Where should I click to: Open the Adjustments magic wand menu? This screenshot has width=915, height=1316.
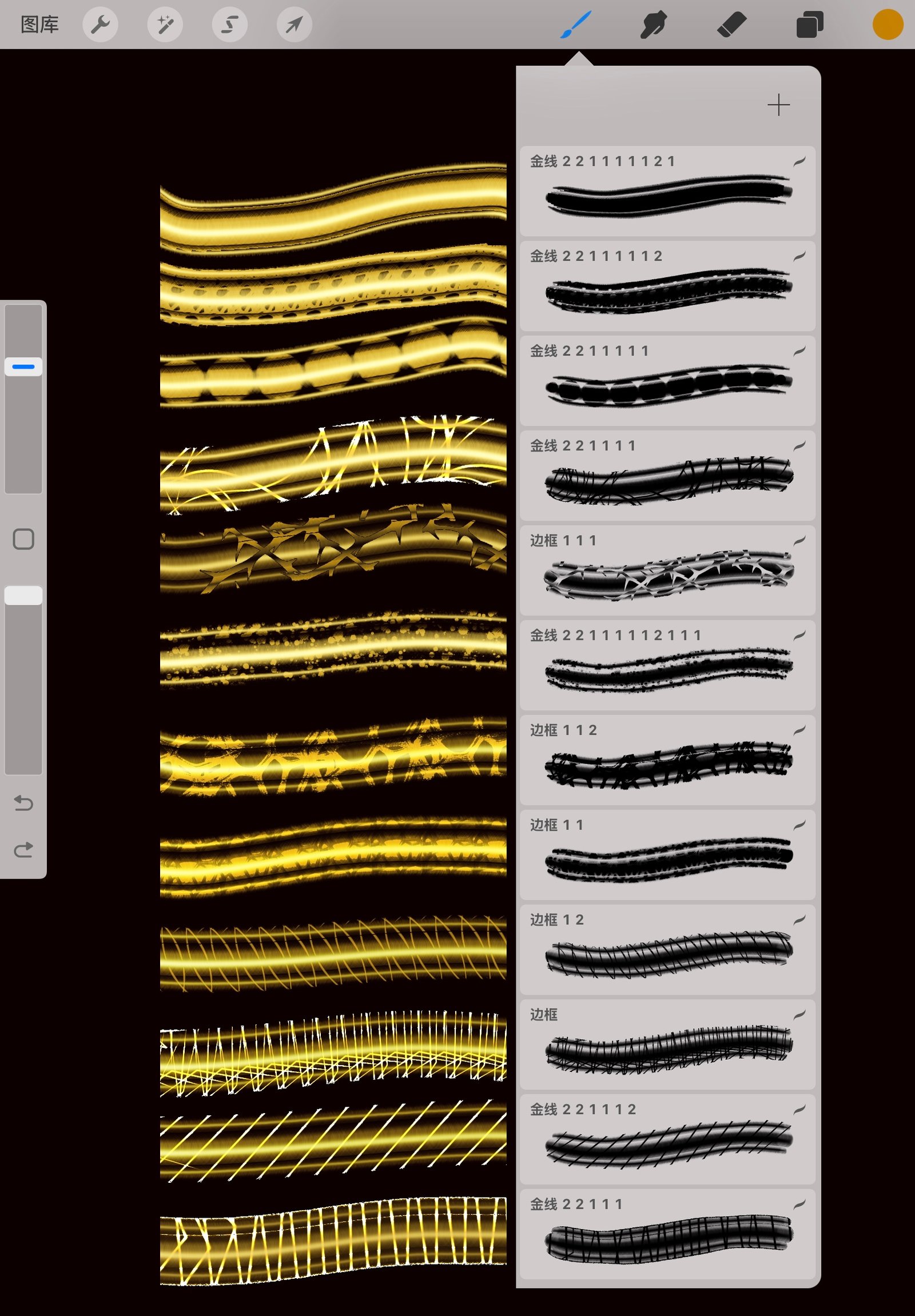(x=165, y=25)
